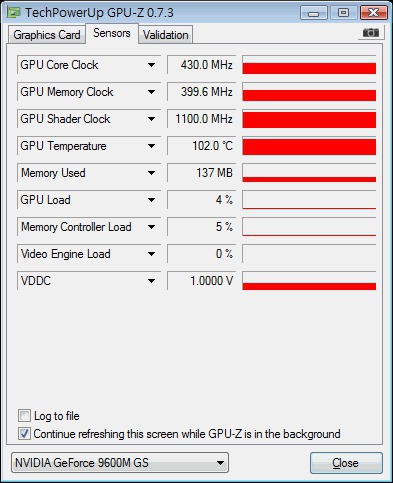Viewport: 393px width, 483px height.
Task: Select the Sensors tab
Action: pyautogui.click(x=112, y=33)
